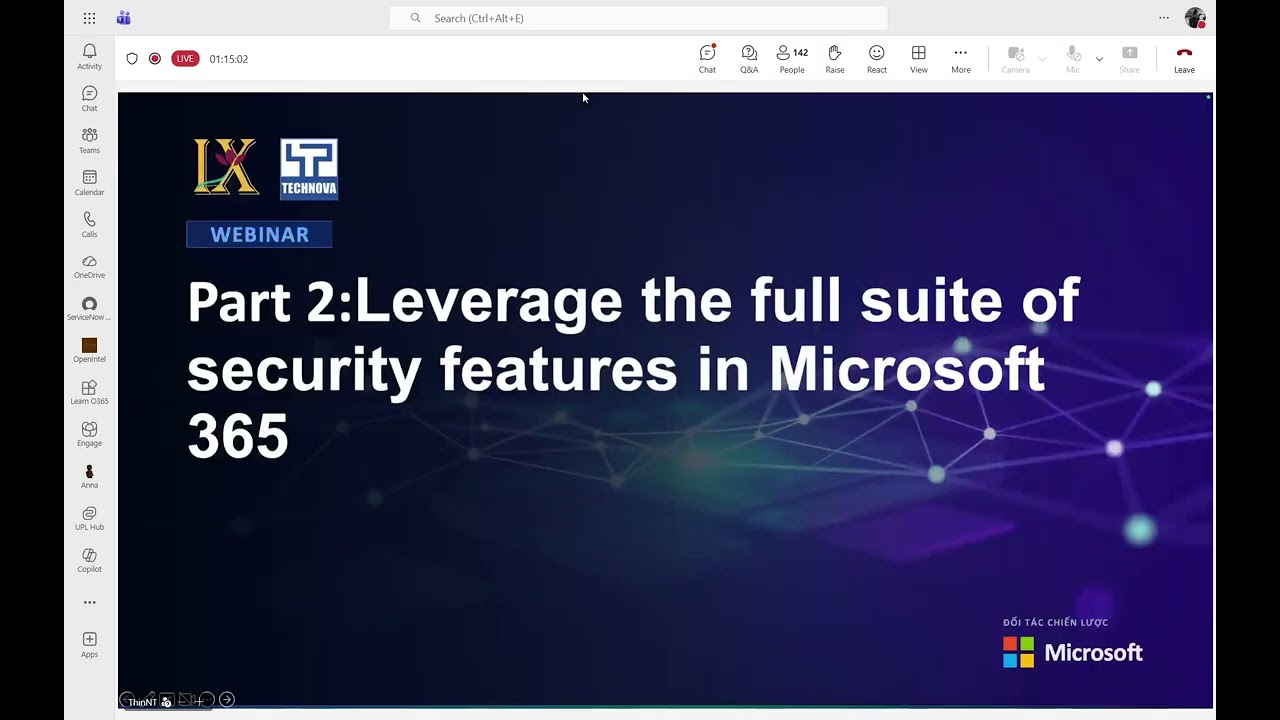Open the app launcher grid
Image resolution: width=1280 pixels, height=720 pixels.
point(90,18)
